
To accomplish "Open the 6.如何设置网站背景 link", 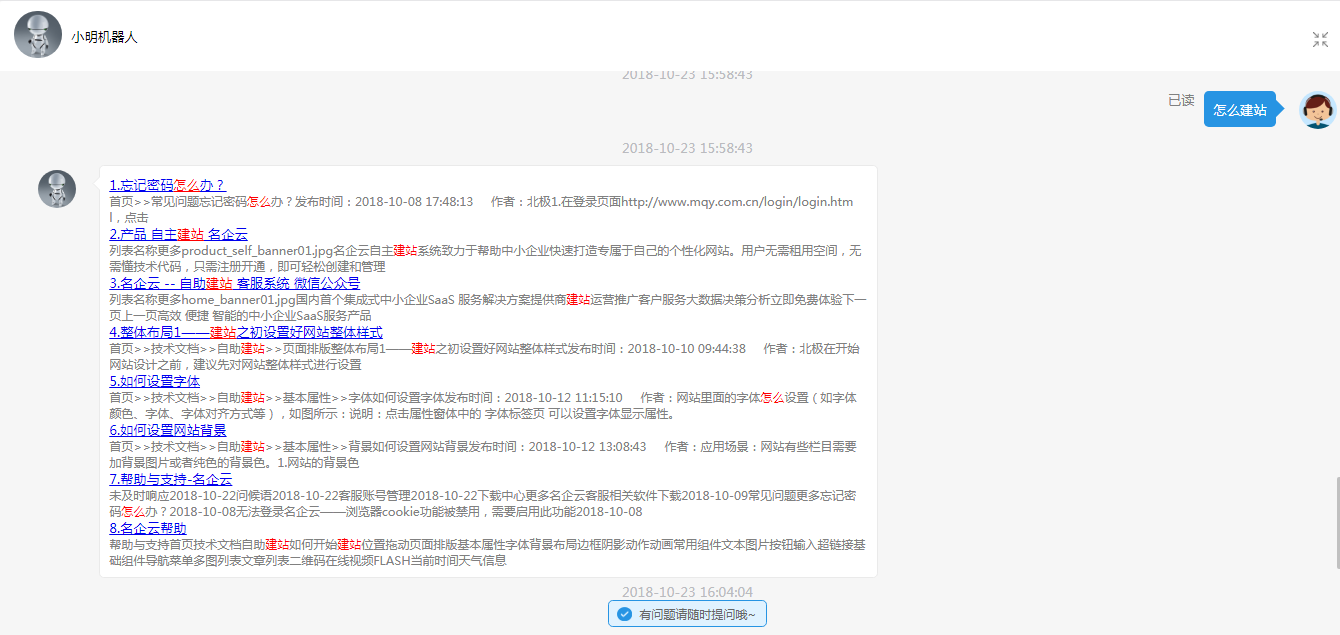I will (x=167, y=430).
